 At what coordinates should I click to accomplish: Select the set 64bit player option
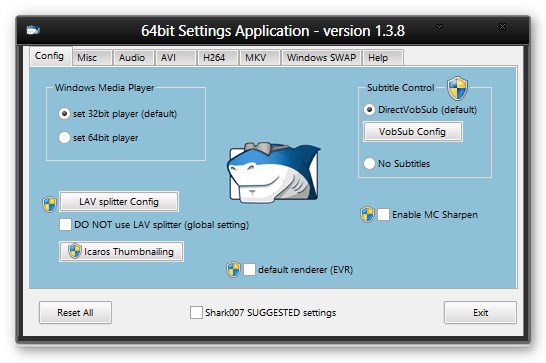[x=64, y=138]
